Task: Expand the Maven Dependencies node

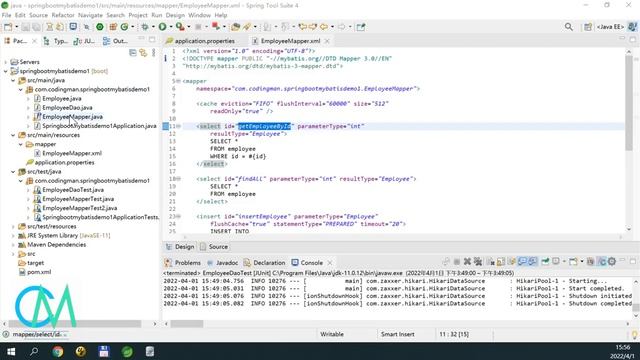Action: 13,245
